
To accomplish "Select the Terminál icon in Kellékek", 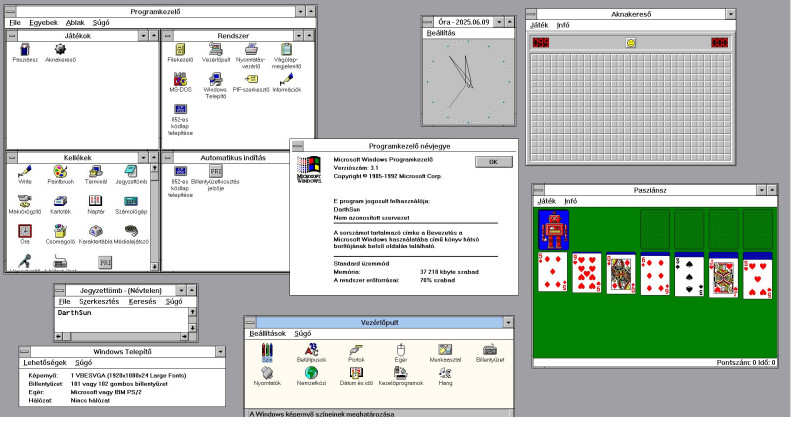I will click(x=95, y=171).
